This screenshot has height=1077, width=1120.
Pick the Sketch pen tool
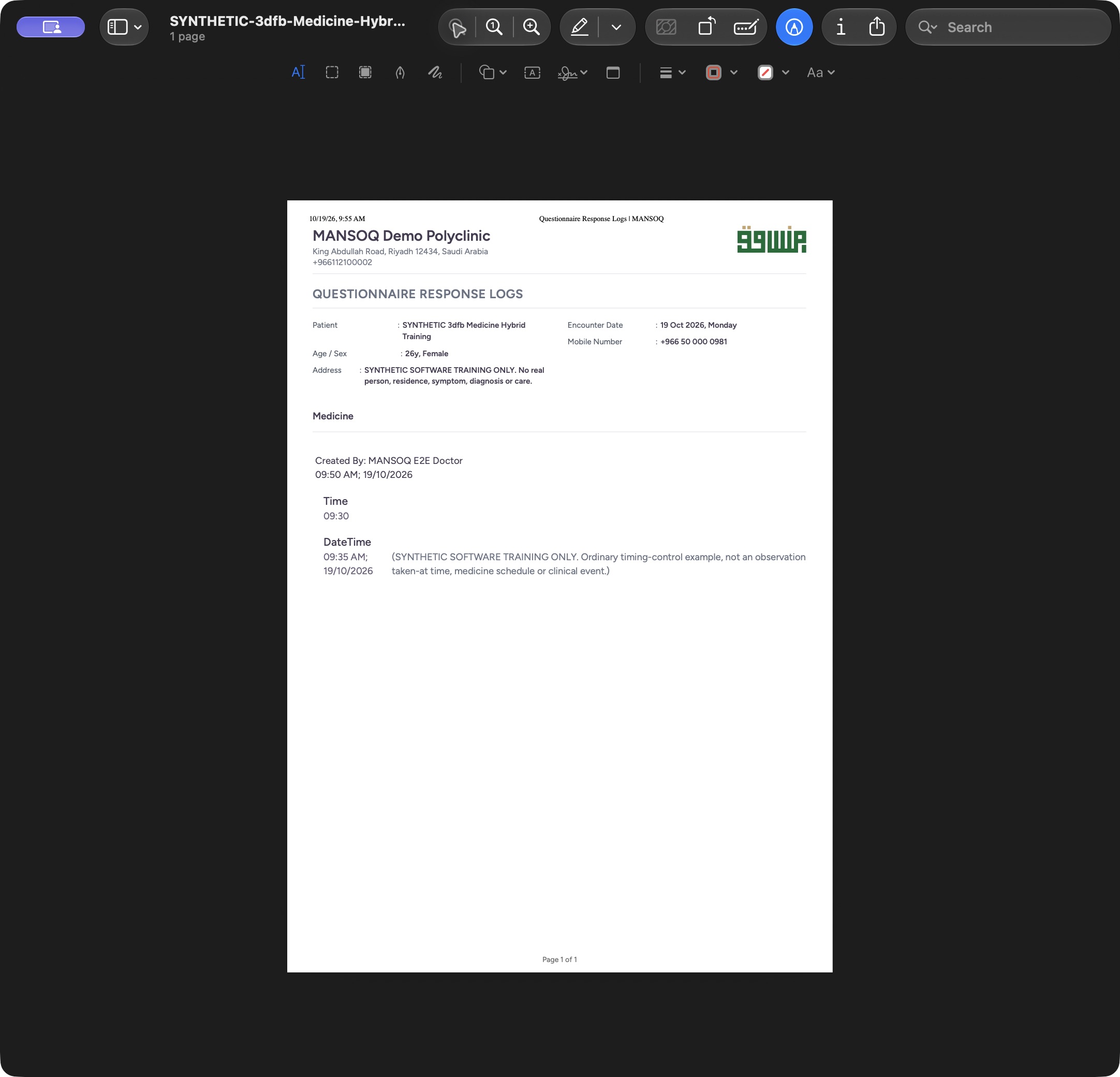pyautogui.click(x=400, y=72)
